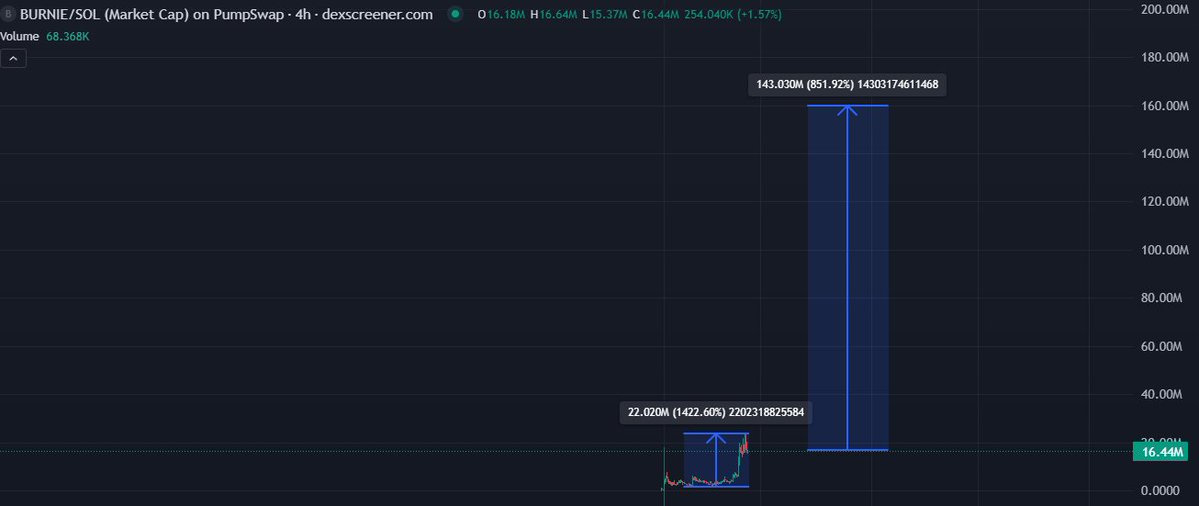This screenshot has height=506, width=1199.
Task: Select the low value L15.37M
Action: (606, 15)
